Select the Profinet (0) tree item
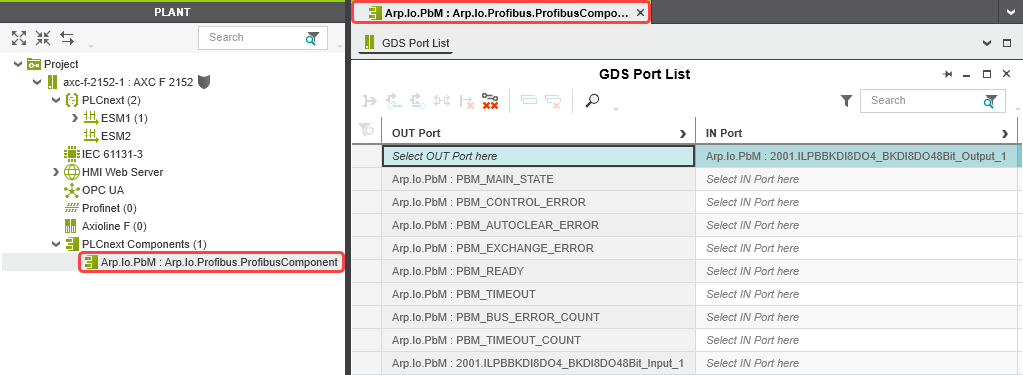The width and height of the screenshot is (1023, 375). tap(109, 209)
